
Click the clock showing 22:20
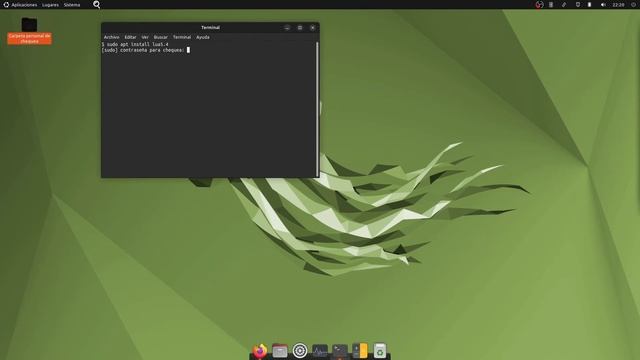(x=618, y=5)
